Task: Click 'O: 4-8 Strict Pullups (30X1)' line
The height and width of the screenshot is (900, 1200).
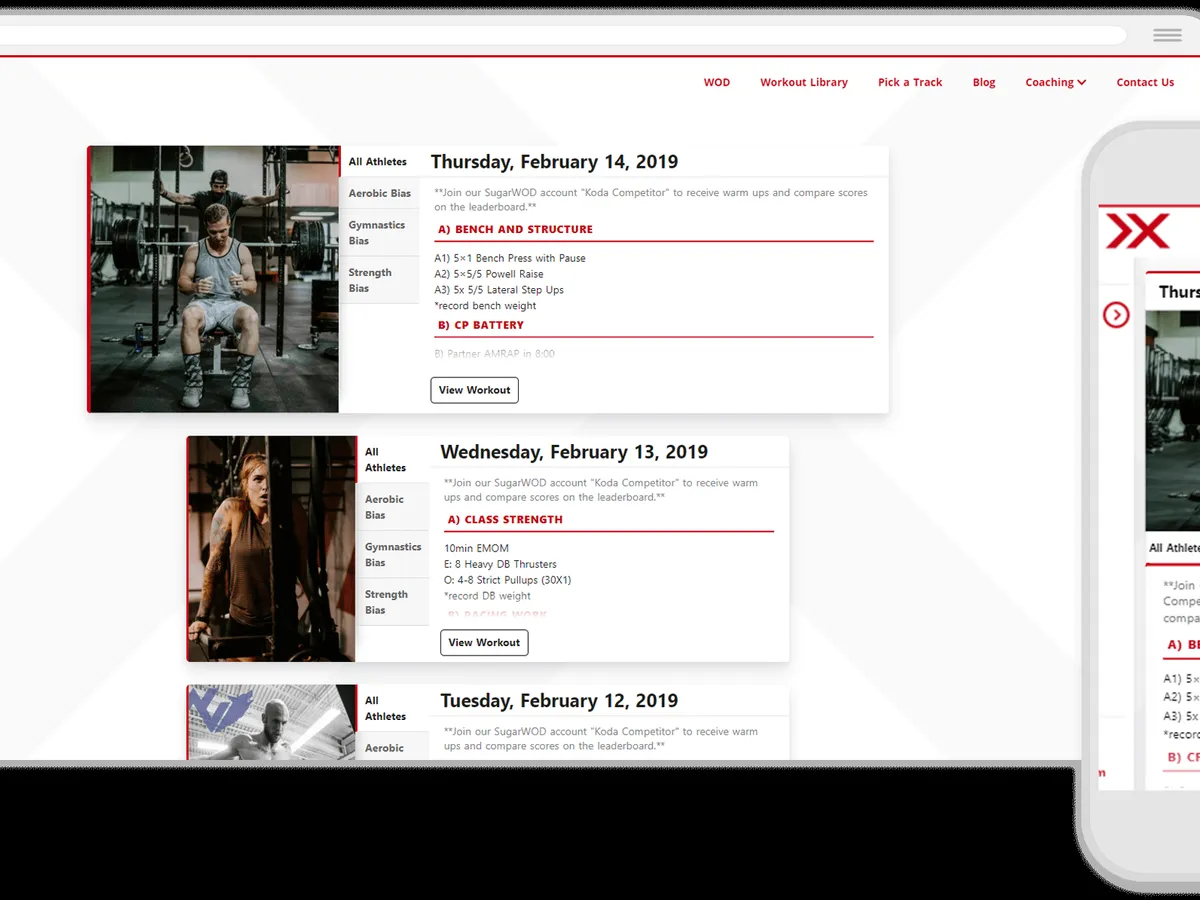Action: tap(508, 580)
